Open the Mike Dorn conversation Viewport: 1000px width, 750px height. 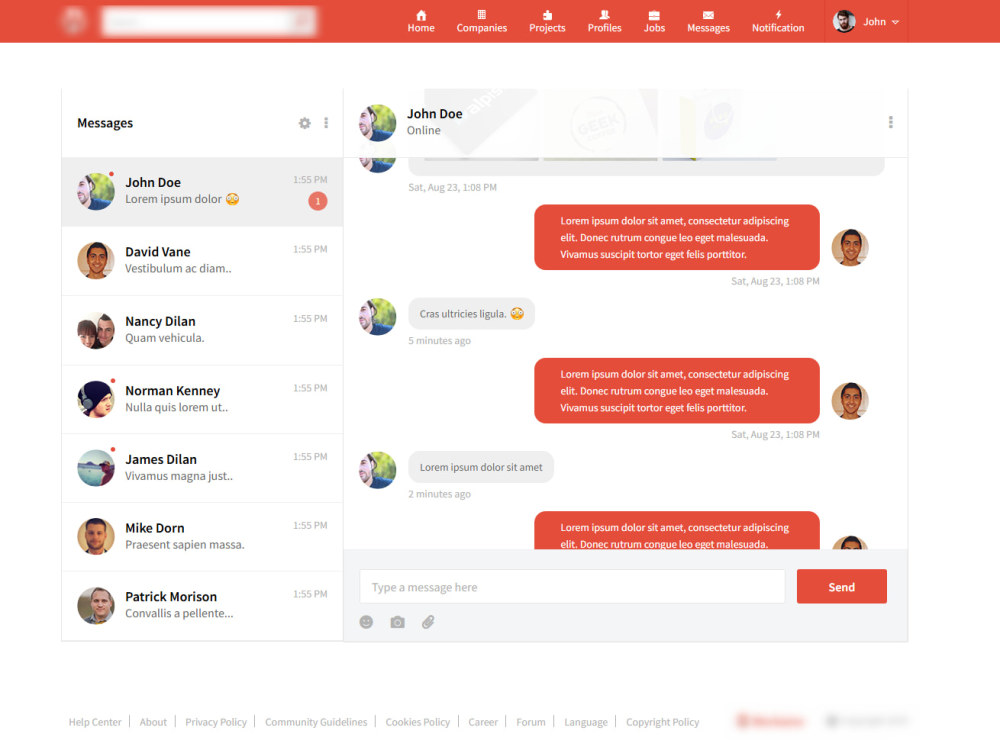tap(202, 537)
